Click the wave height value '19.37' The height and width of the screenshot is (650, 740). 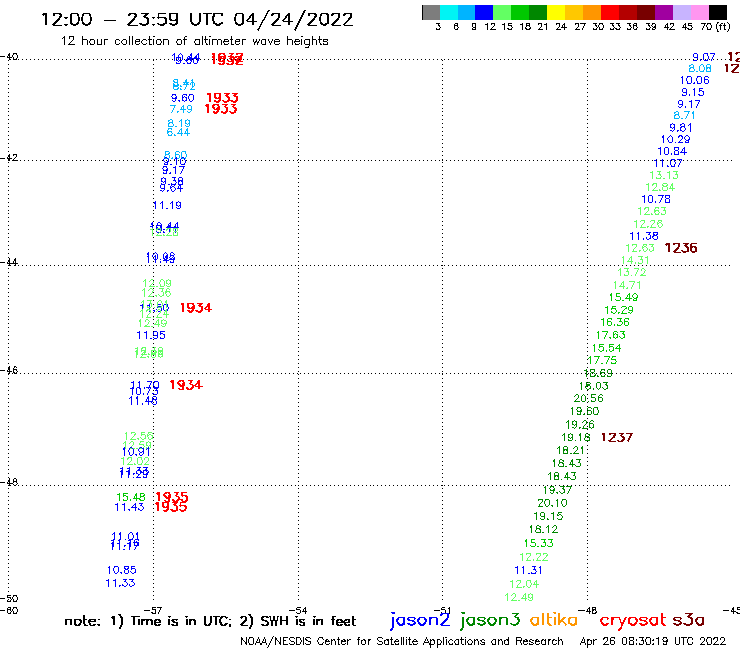(557, 490)
